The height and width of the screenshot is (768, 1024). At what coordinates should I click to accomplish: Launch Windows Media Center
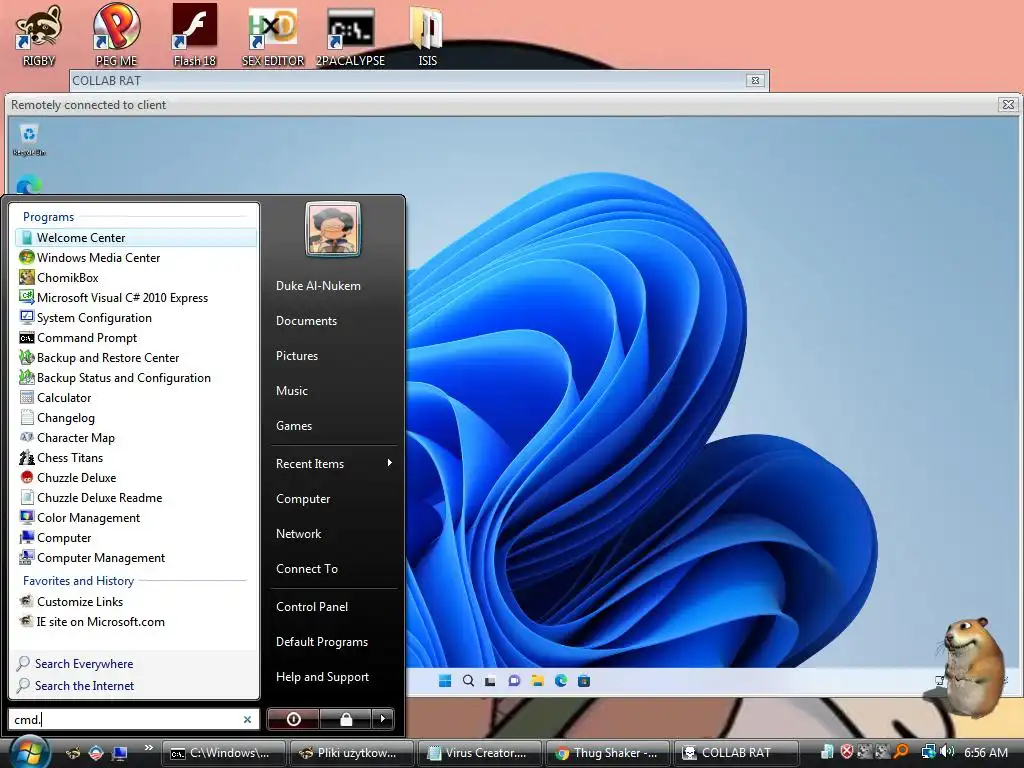click(136, 258)
